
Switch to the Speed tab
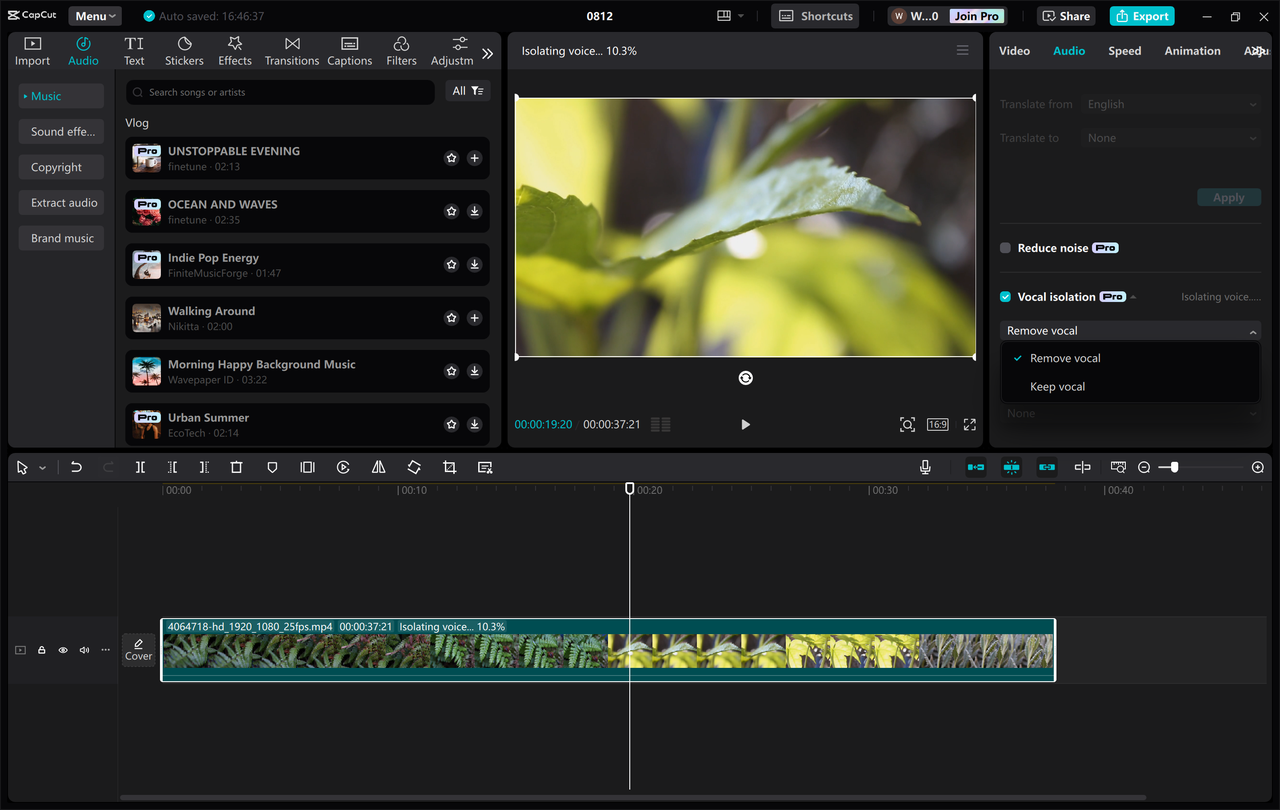[x=1124, y=51]
